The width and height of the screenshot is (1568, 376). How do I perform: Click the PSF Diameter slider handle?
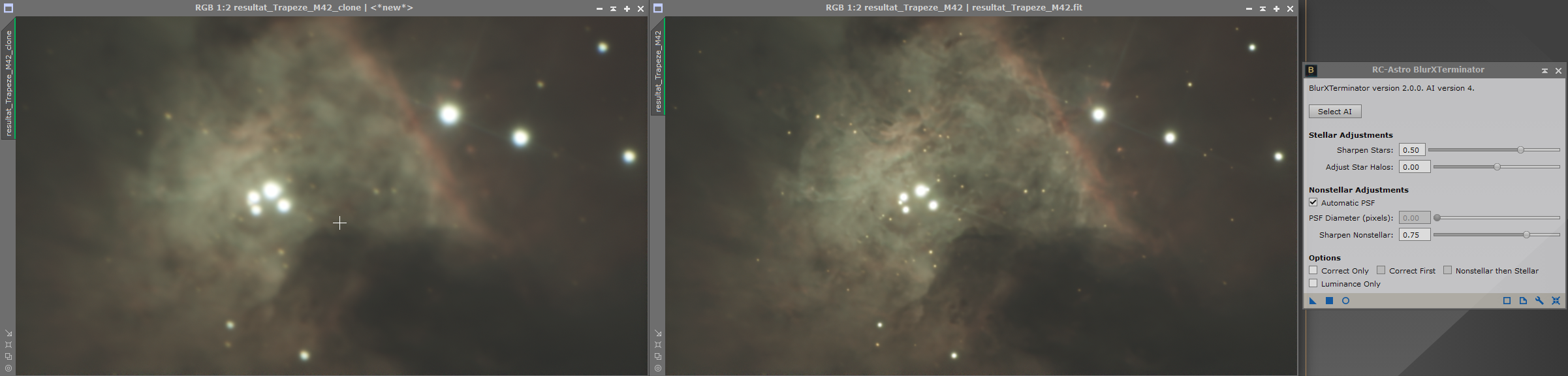(1437, 218)
